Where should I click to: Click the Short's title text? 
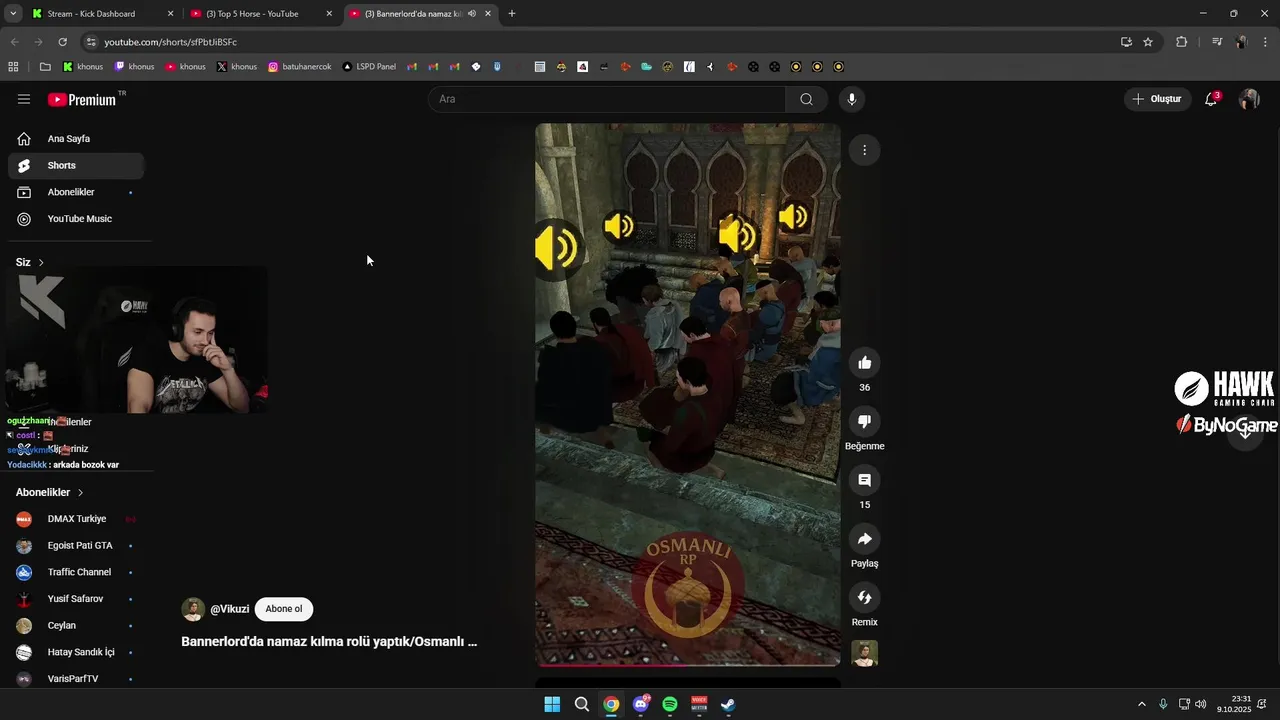pyautogui.click(x=329, y=642)
